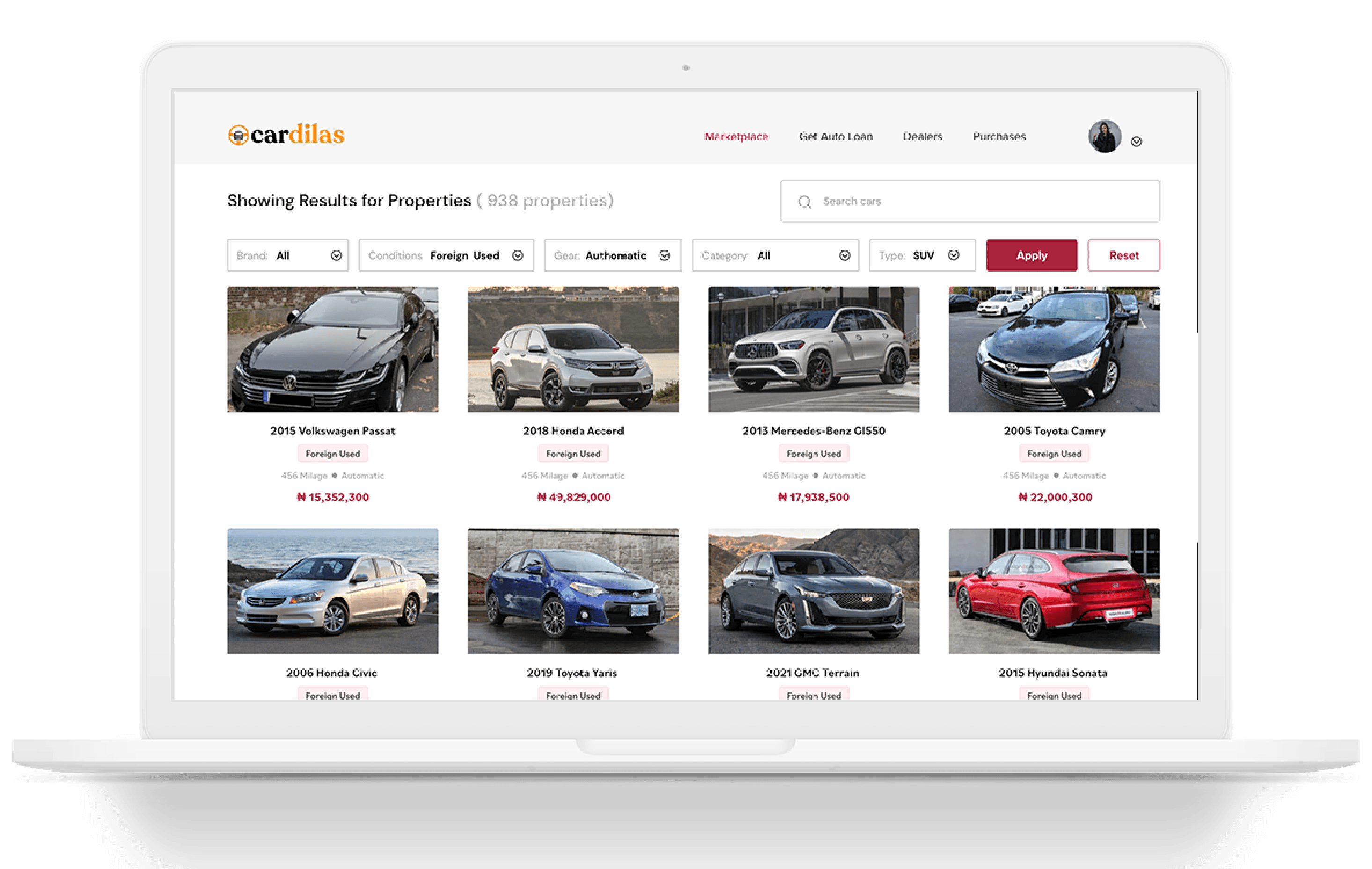
Task: Open the 2021 GMC Terrain photo
Action: coord(814,591)
